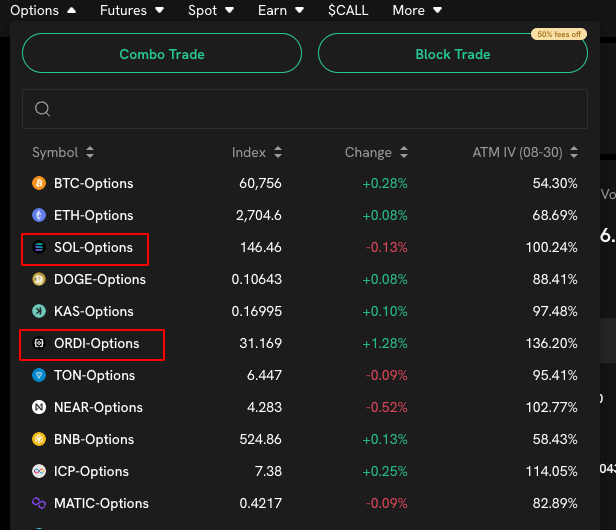Sort list by Index column
This screenshot has width=616, height=530.
(x=257, y=153)
